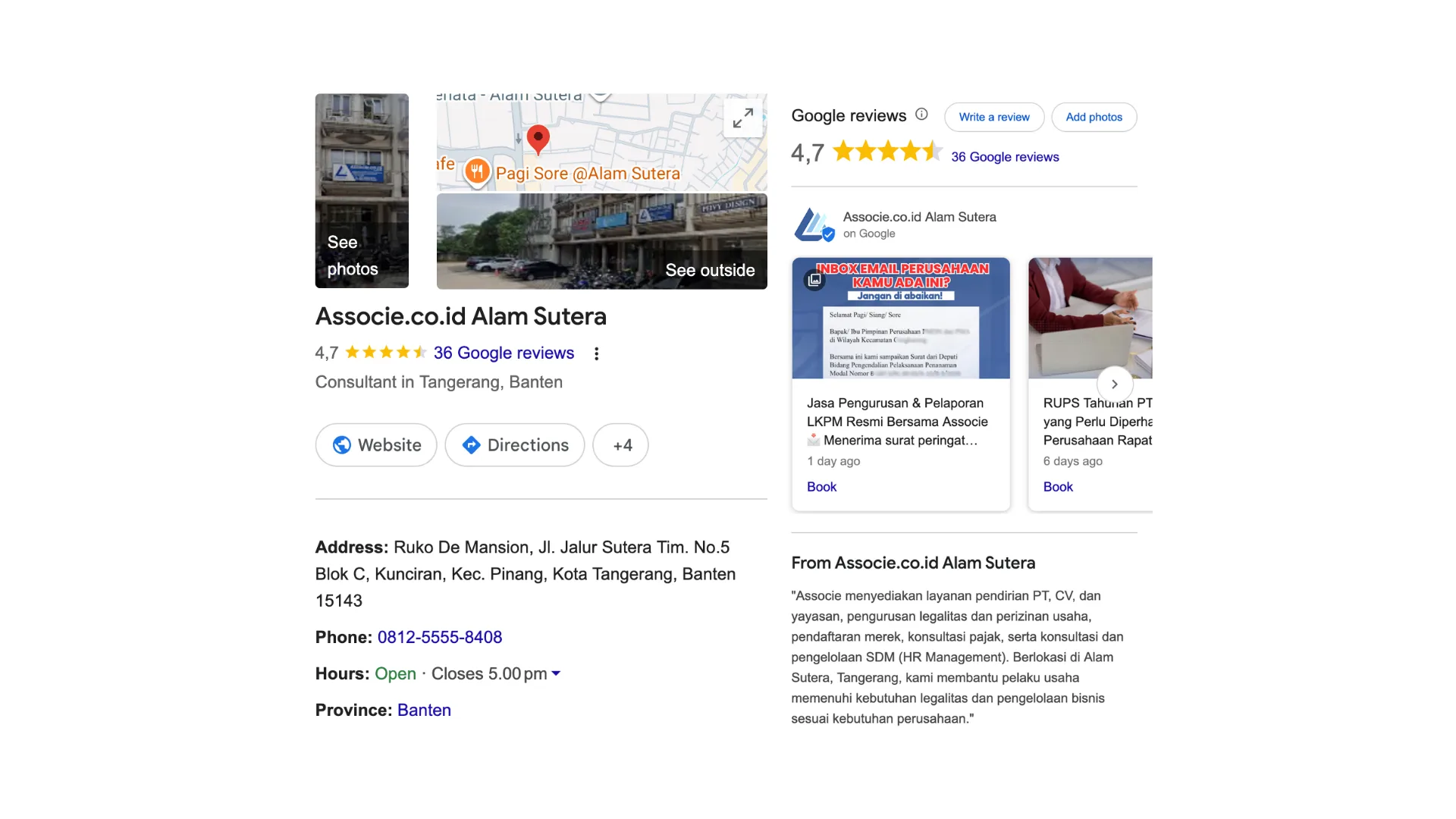Viewport: 1456px width, 819px height.
Task: Click From Associe.co.id Alam Sutera heading
Action: 913,563
